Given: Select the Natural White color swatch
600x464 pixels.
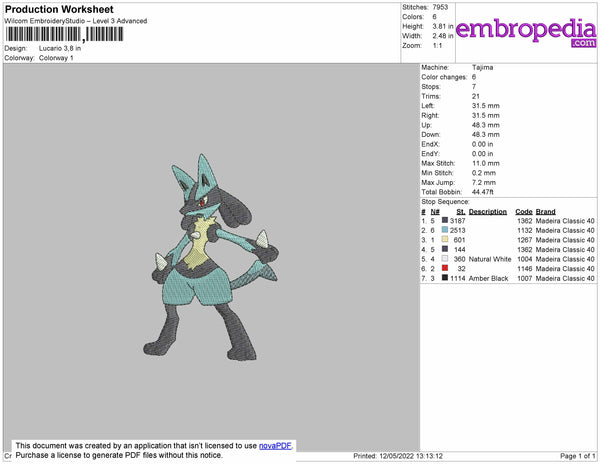Looking at the screenshot, I should tap(445, 259).
